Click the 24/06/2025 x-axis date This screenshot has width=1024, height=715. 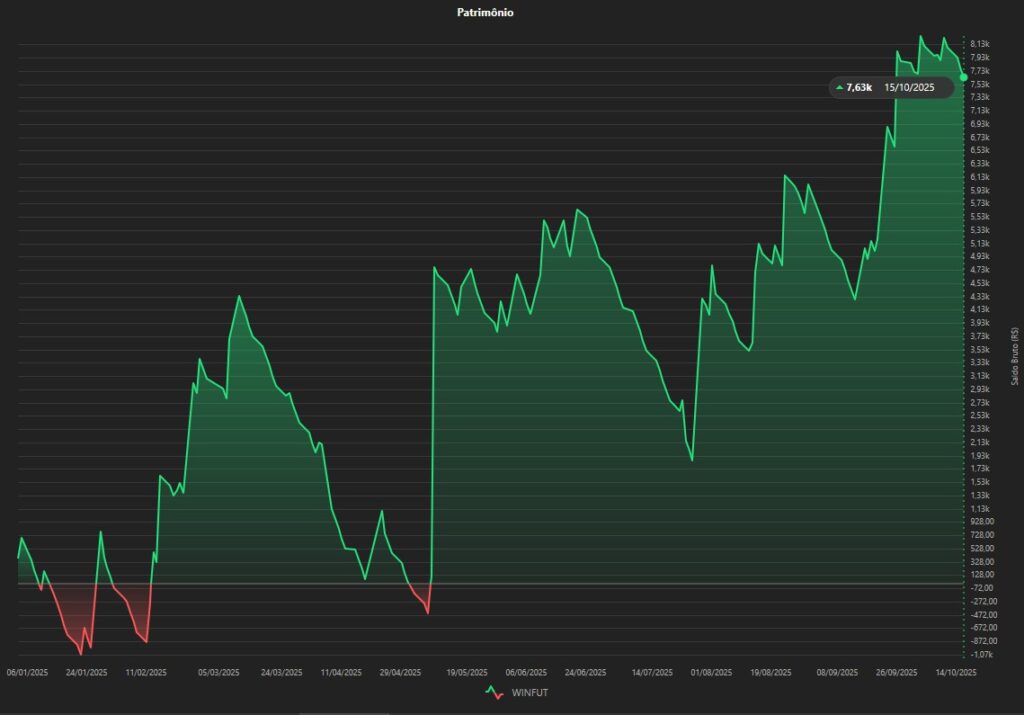pyautogui.click(x=586, y=673)
